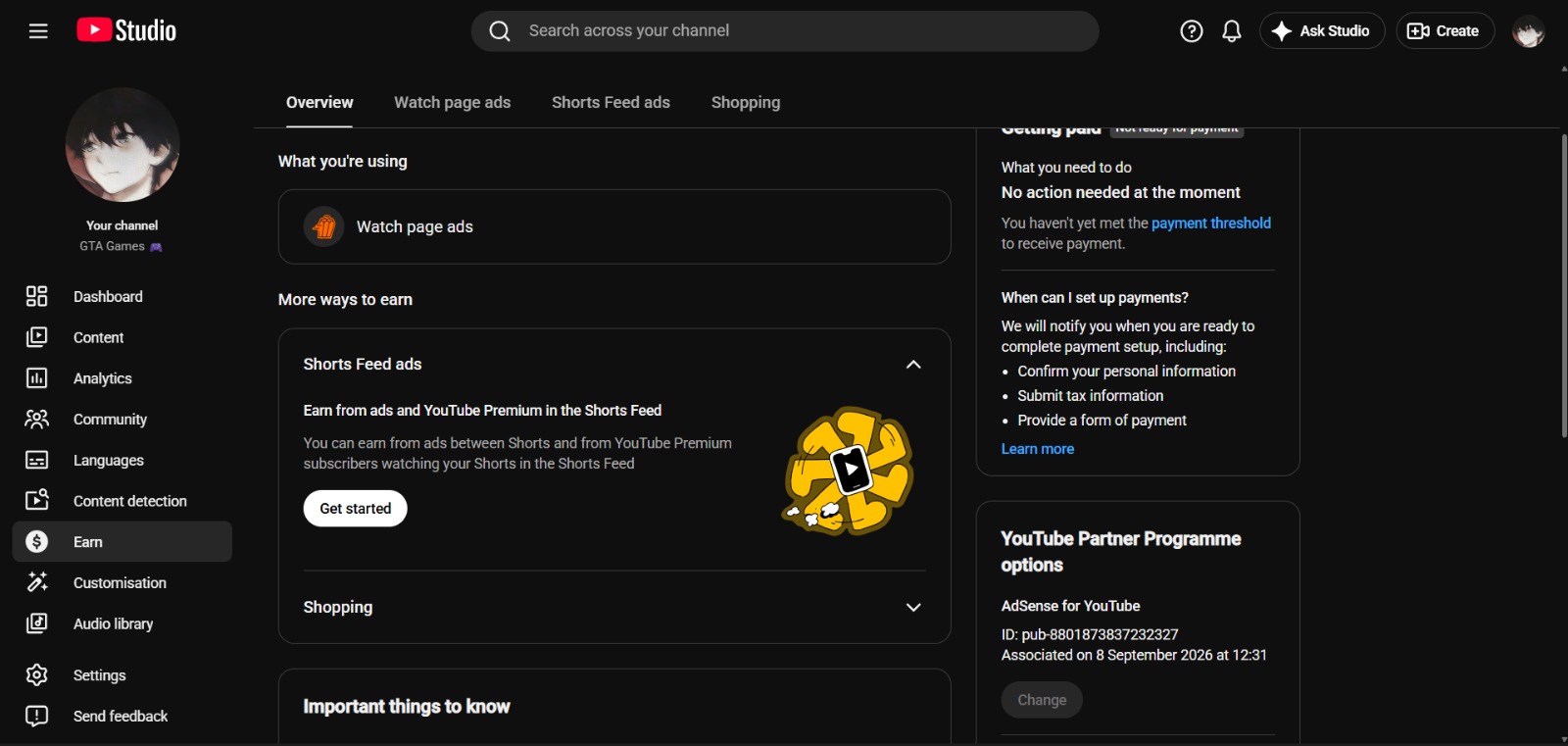Open Analytics from the sidebar
1568x746 pixels.
(122, 378)
